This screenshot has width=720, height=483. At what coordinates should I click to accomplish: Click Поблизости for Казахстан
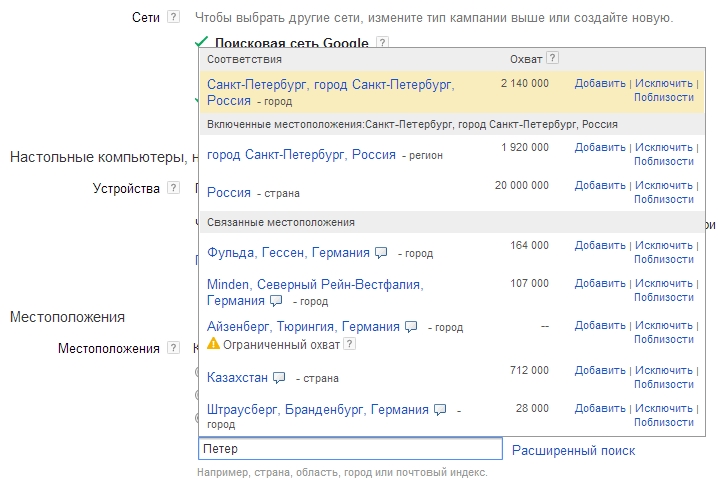click(x=664, y=384)
